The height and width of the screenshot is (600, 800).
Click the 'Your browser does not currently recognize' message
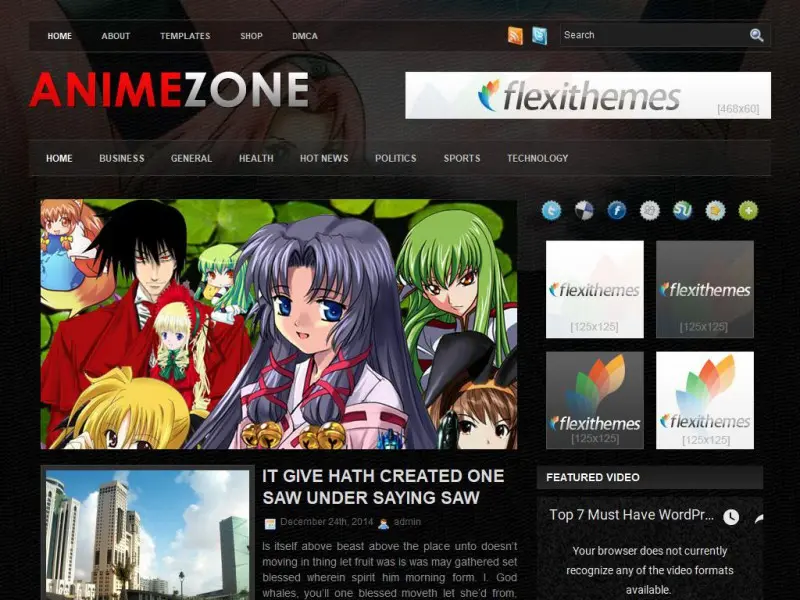pyautogui.click(x=649, y=570)
